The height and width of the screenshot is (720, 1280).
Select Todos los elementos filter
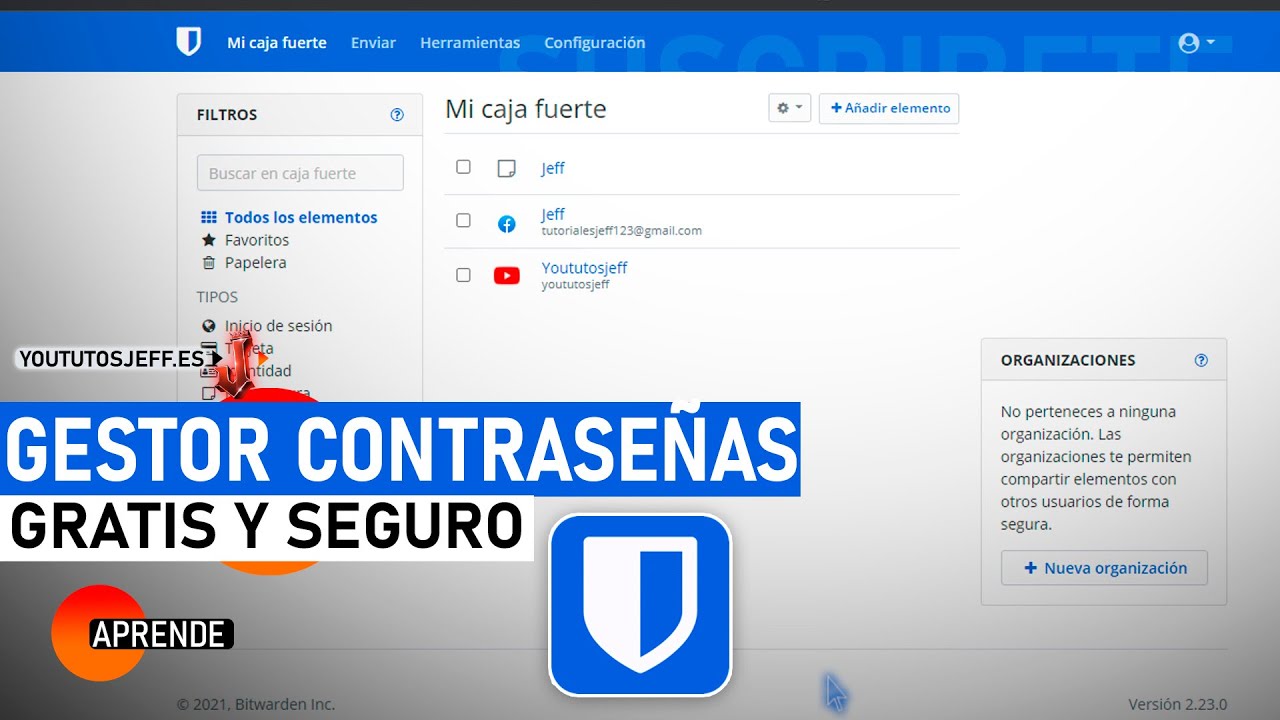pyautogui.click(x=301, y=217)
